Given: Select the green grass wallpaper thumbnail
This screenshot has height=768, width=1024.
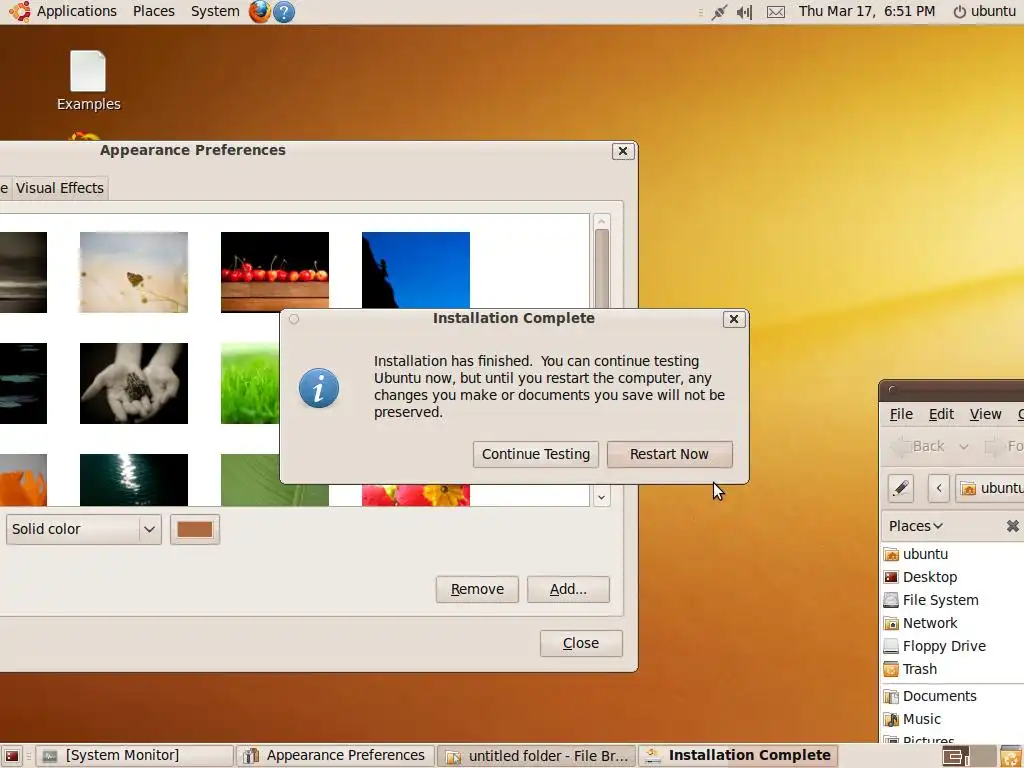Looking at the screenshot, I should 250,383.
